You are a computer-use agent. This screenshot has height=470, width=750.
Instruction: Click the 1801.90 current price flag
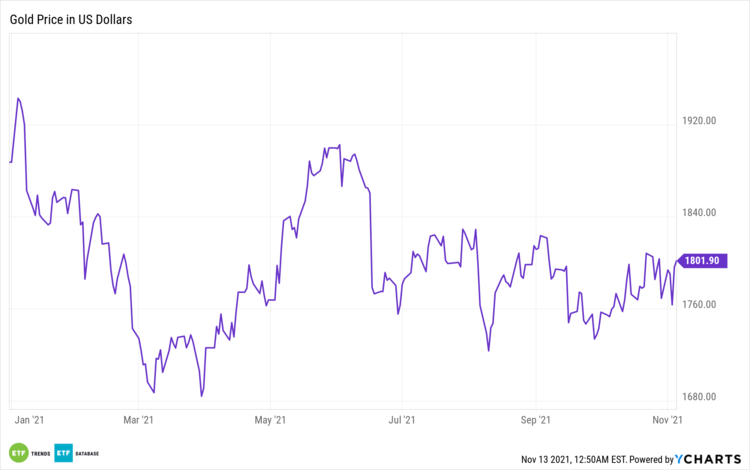pyautogui.click(x=700, y=261)
